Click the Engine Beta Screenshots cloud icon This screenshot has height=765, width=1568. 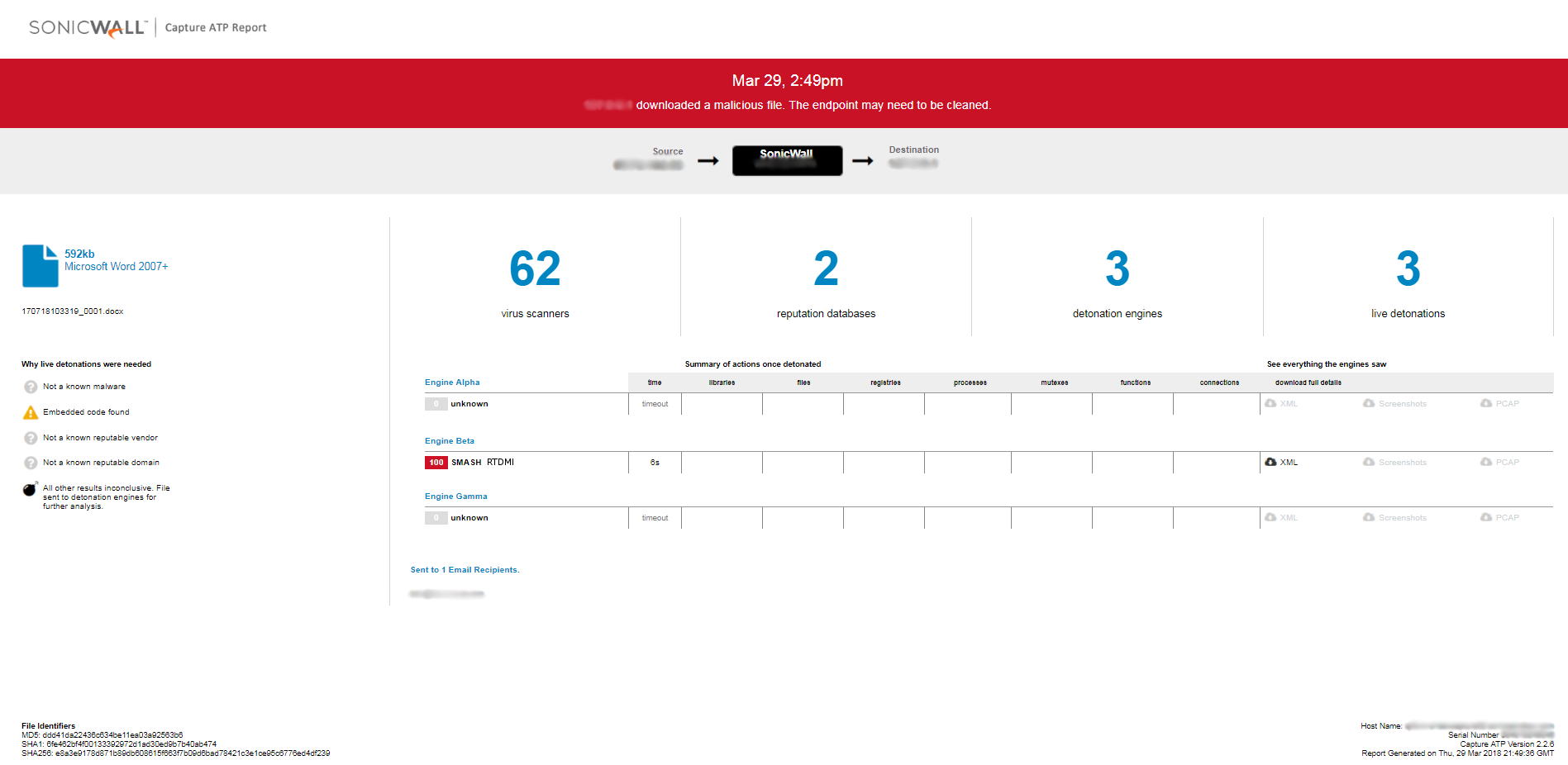click(1369, 462)
